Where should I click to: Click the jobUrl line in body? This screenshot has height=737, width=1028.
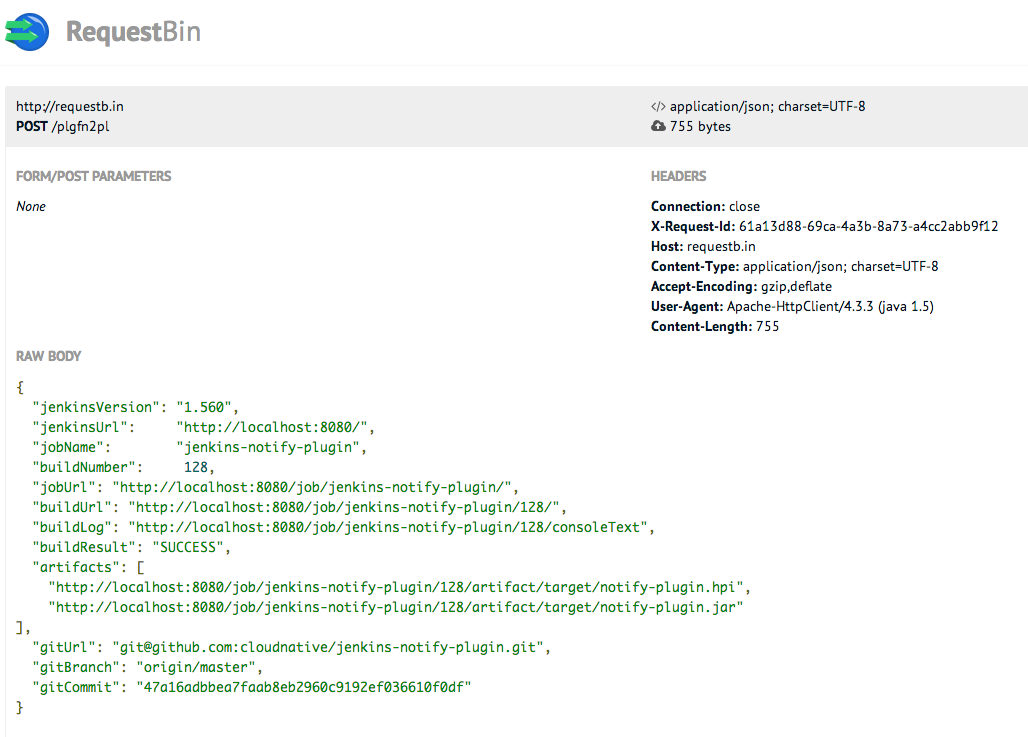[275, 488]
